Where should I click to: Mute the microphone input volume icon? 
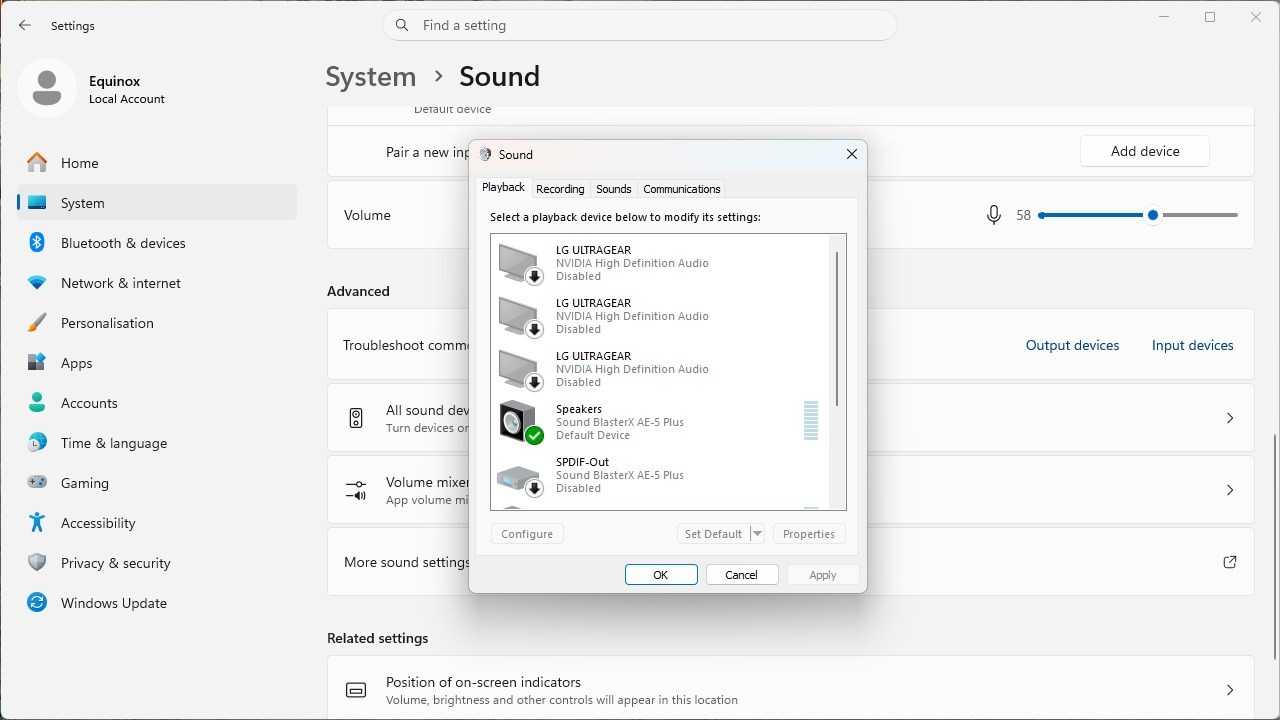[x=993, y=215]
